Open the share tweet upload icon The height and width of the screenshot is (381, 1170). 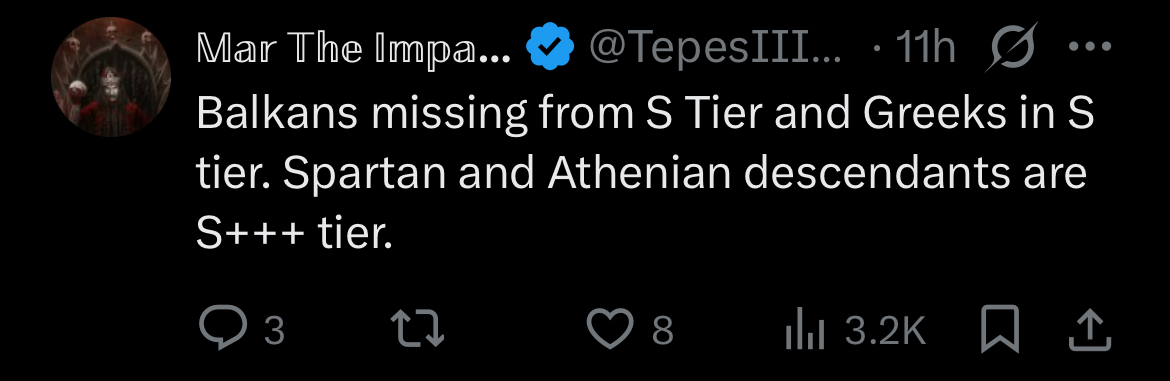(1090, 330)
